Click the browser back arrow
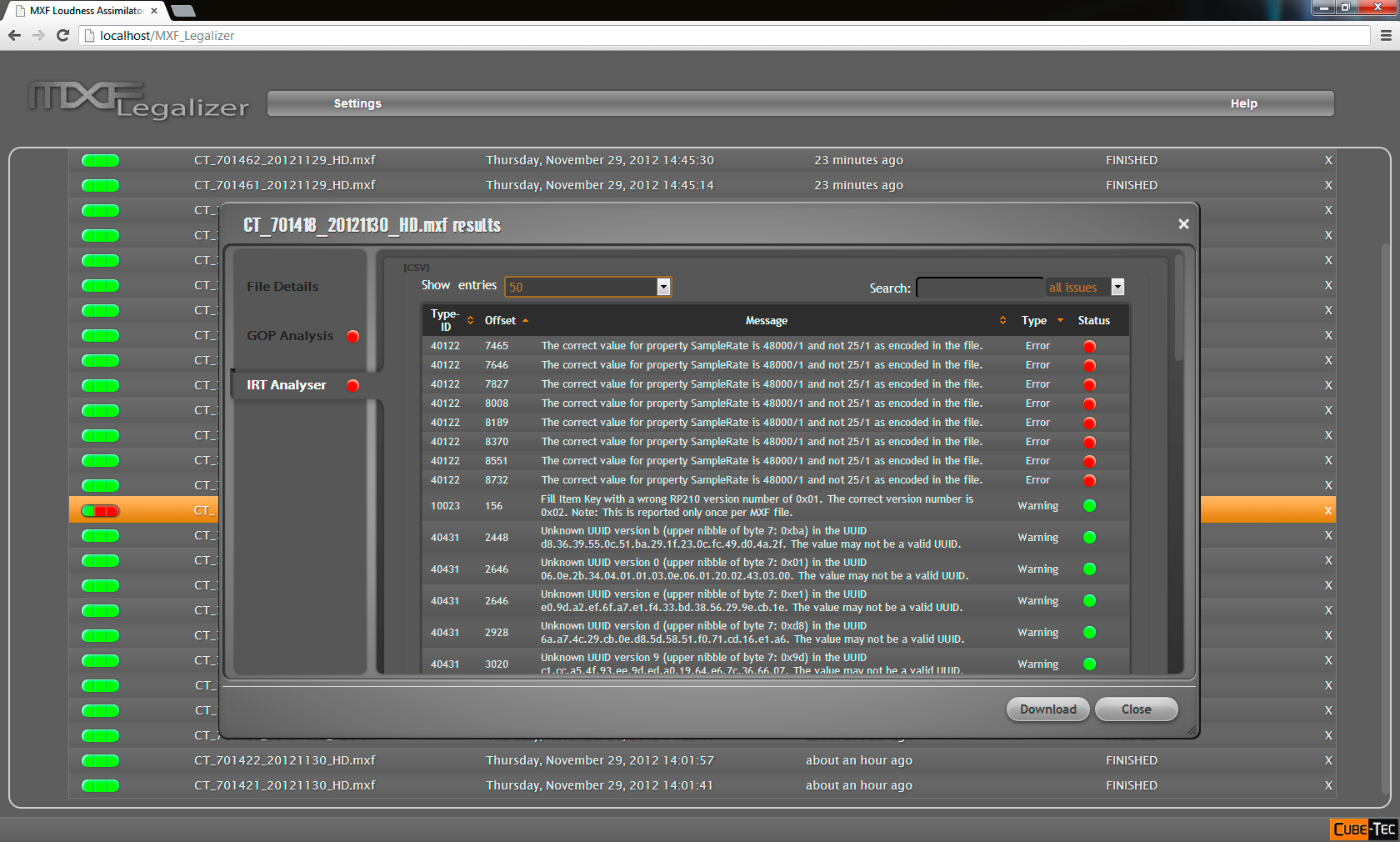This screenshot has width=1400, height=842. coord(14,35)
